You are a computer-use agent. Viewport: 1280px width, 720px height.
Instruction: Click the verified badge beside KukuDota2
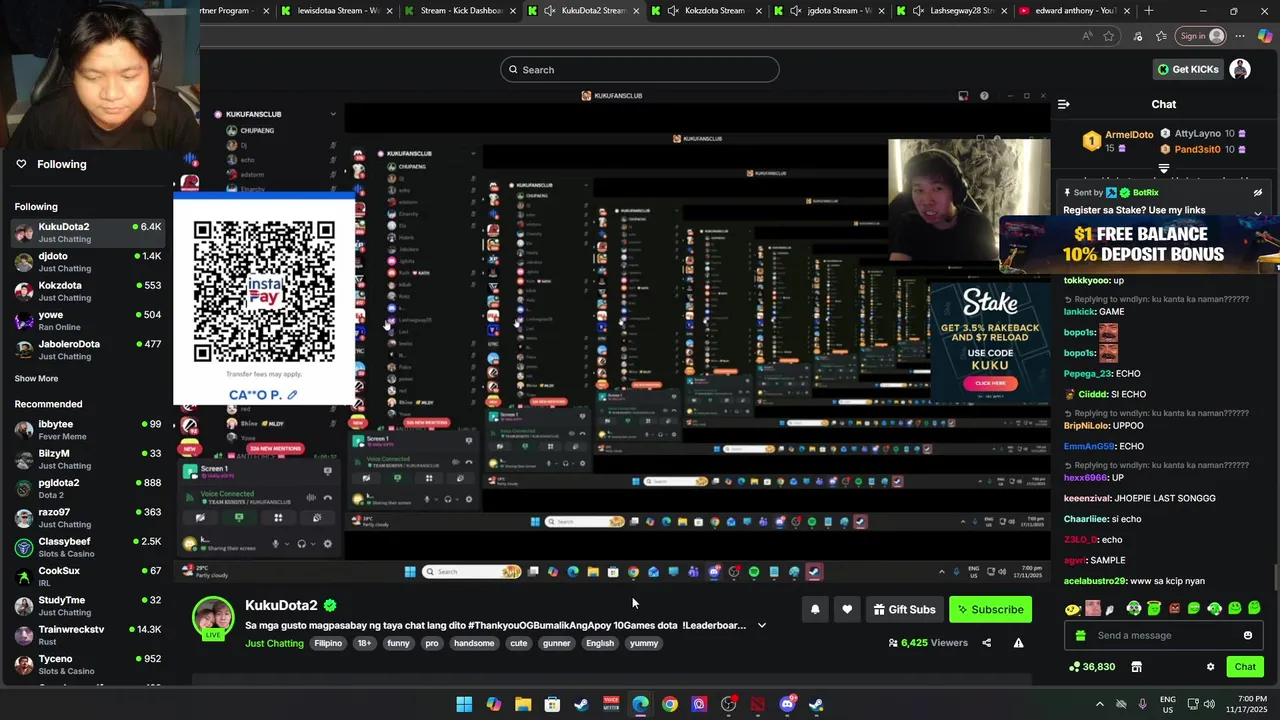point(330,605)
